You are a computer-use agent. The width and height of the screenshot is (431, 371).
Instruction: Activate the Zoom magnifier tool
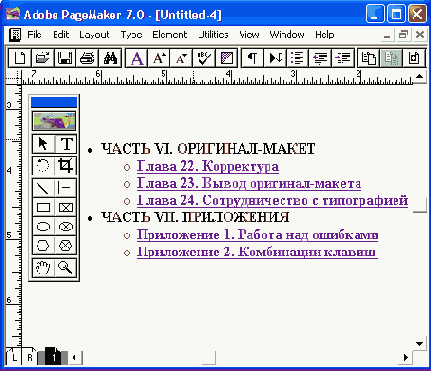click(x=65, y=267)
